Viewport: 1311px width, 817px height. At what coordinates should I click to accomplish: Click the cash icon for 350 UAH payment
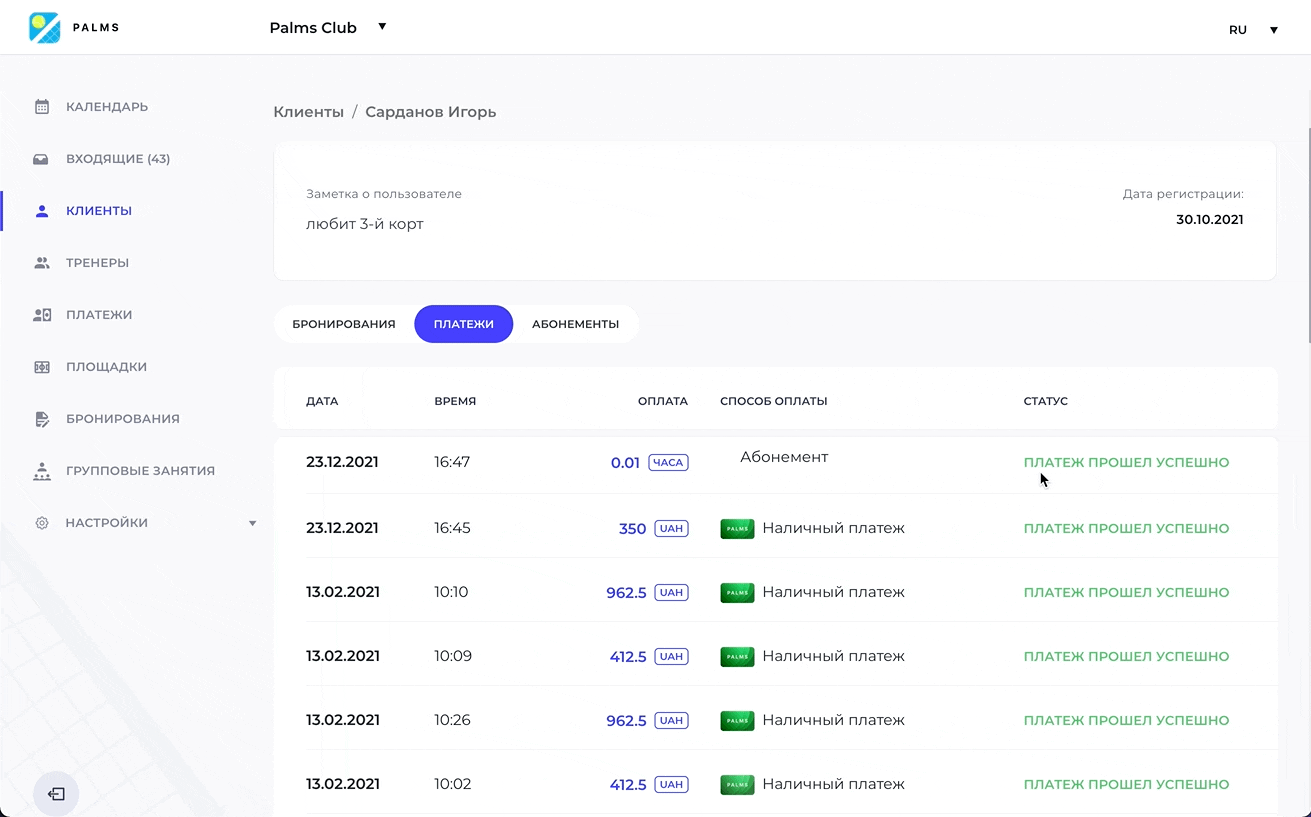[x=737, y=528]
